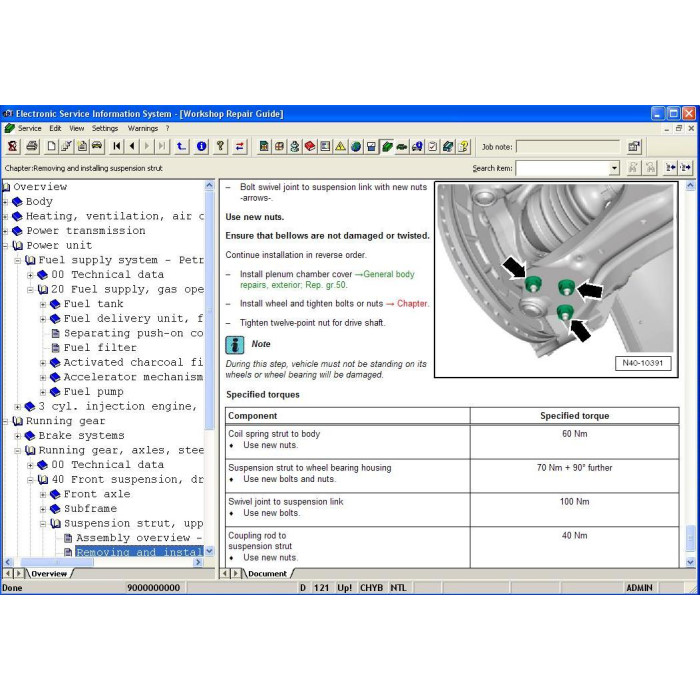Click the document pane scrollbar thumb
Image resolution: width=700 pixels, height=700 pixels.
(x=690, y=539)
